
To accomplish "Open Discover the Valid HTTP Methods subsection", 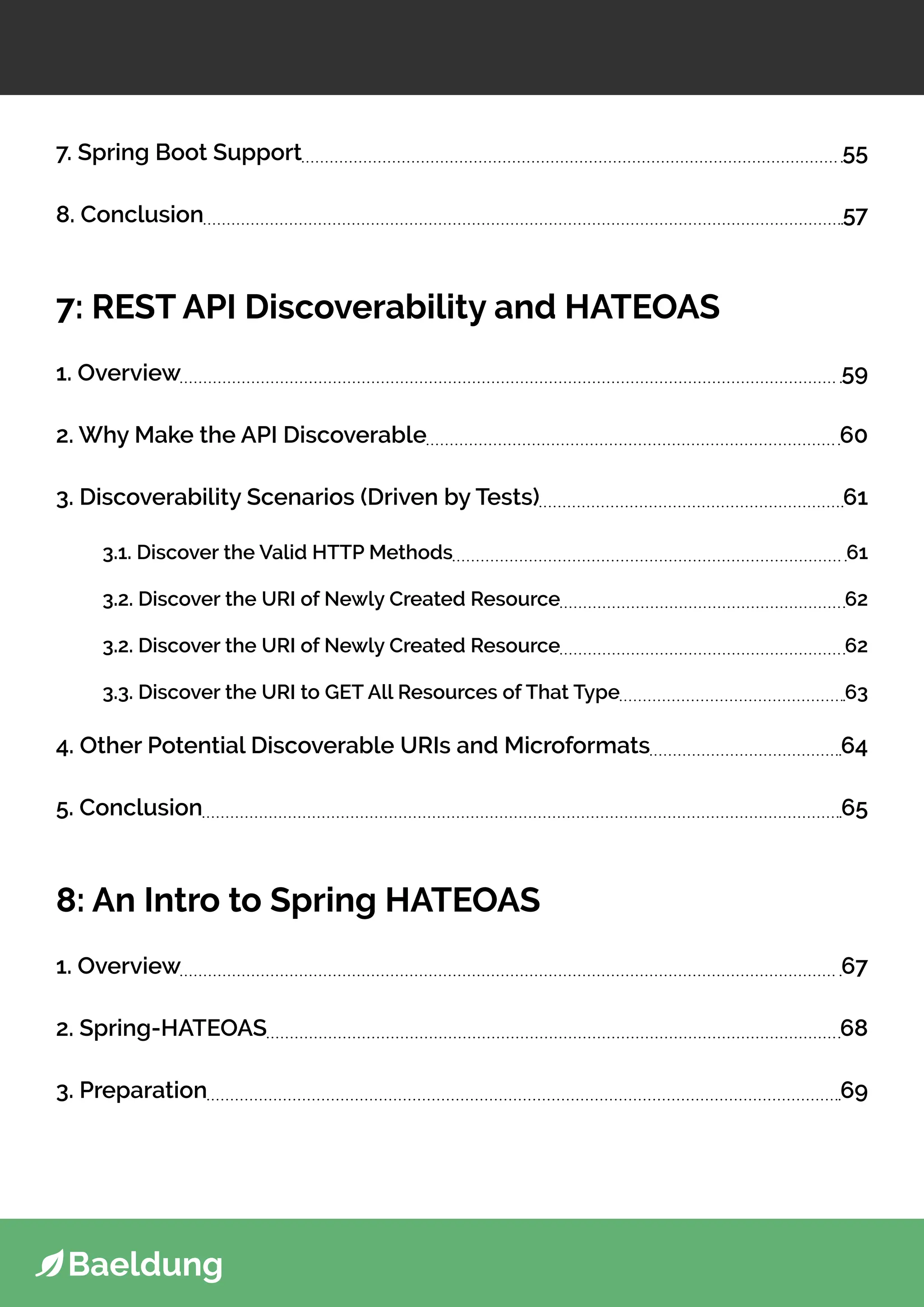I will point(277,552).
